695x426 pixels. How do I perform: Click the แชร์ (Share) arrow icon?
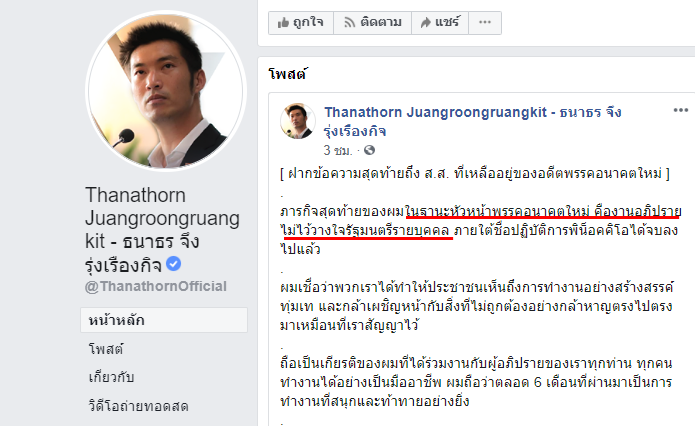coord(426,22)
